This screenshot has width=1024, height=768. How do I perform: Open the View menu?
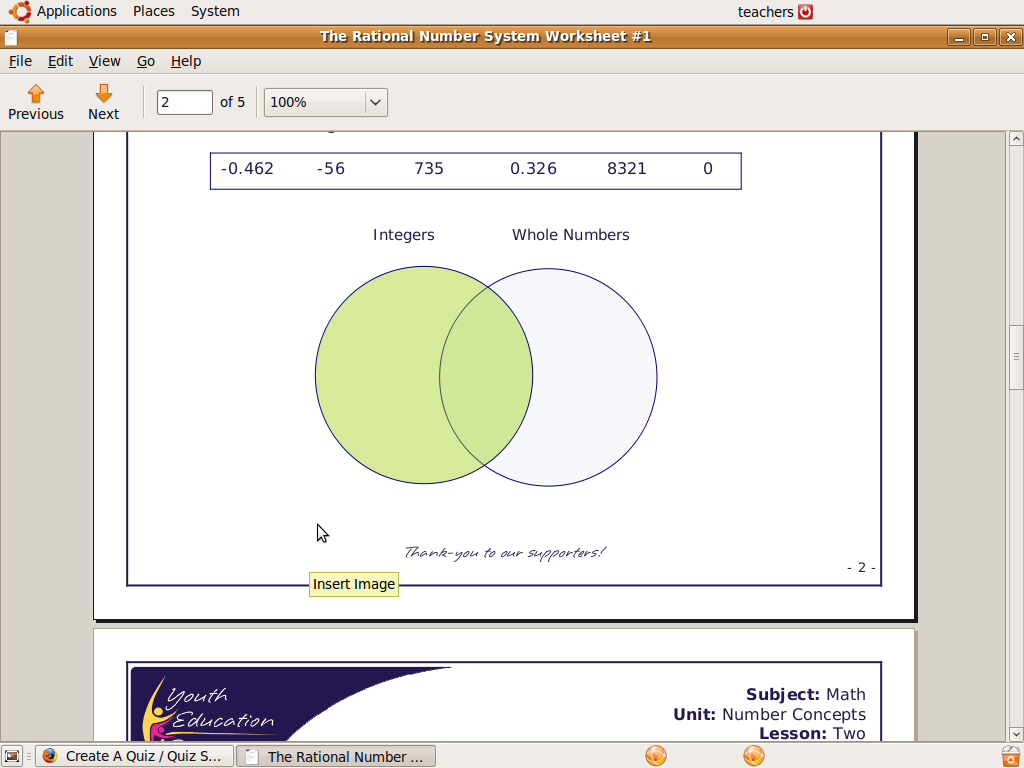pyautogui.click(x=104, y=61)
